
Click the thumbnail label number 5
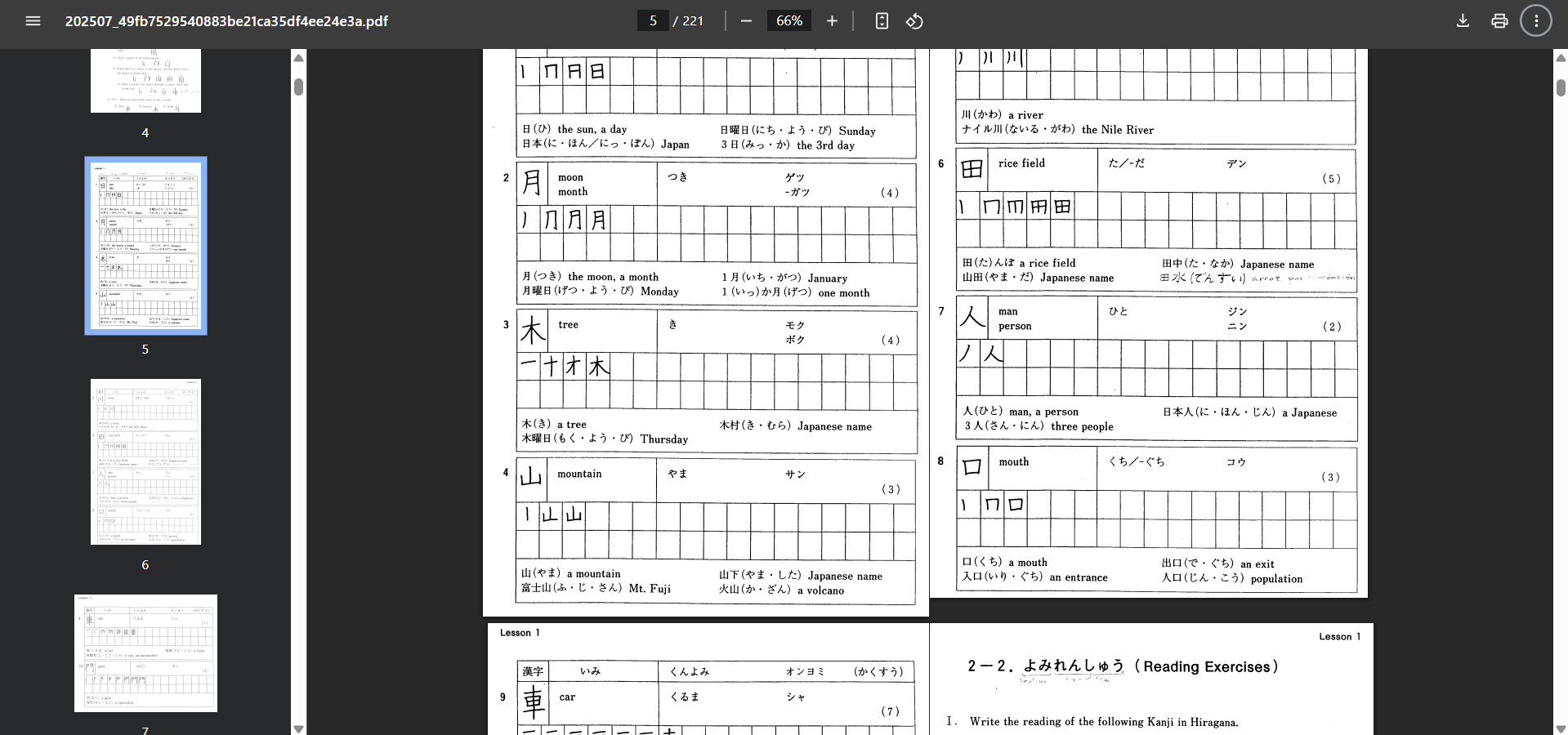(145, 349)
